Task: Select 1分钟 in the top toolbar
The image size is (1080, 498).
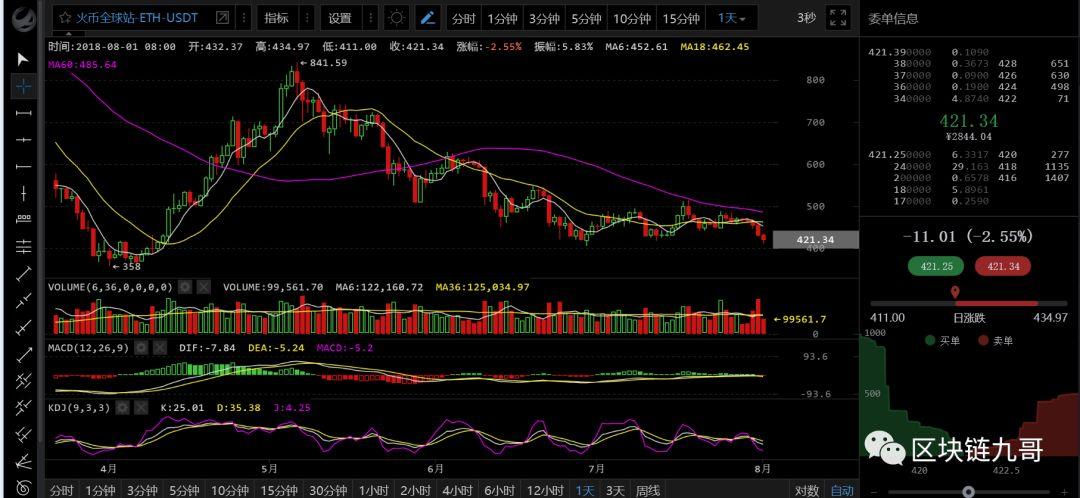Action: tap(502, 19)
